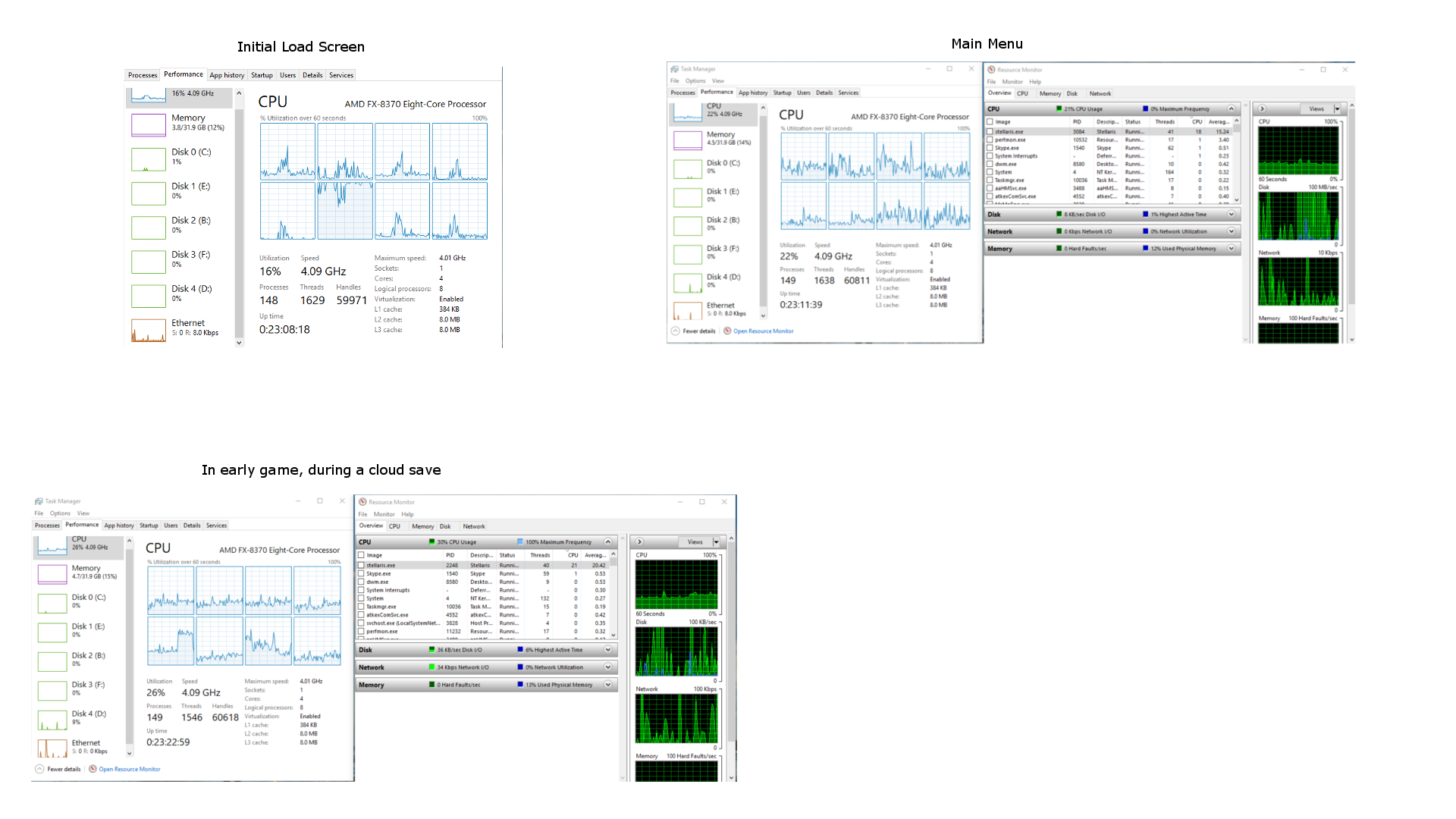Click Fewer details button in cloud save Task Manager
This screenshot has height=819, width=1456.
pyautogui.click(x=64, y=769)
